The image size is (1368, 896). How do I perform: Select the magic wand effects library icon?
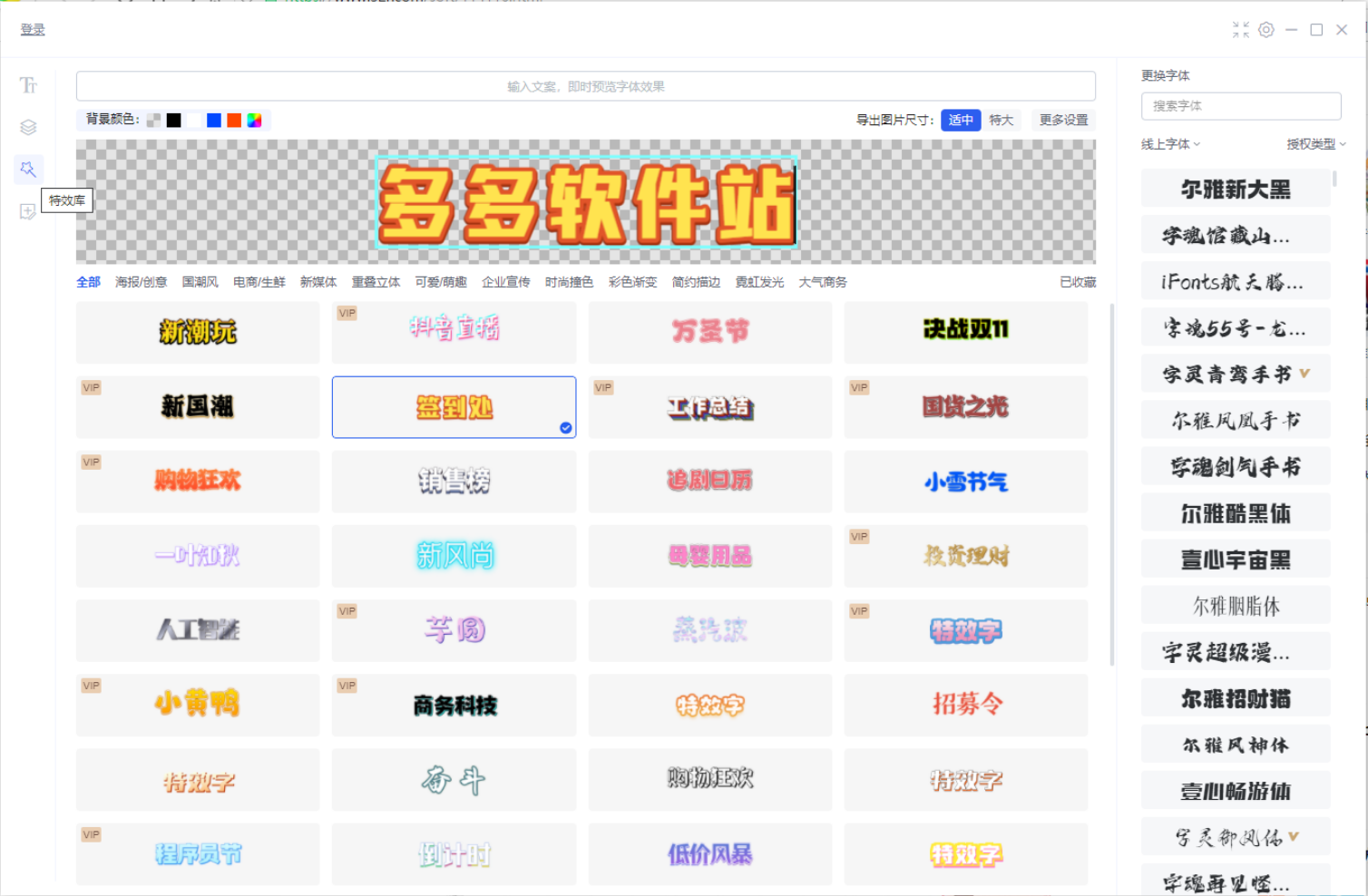click(28, 169)
